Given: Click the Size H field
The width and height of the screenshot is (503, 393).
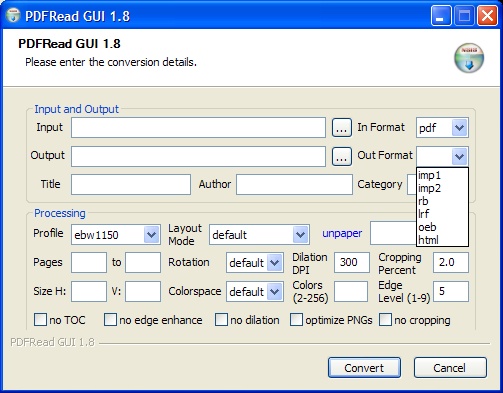Looking at the screenshot, I should pyautogui.click(x=89, y=292).
